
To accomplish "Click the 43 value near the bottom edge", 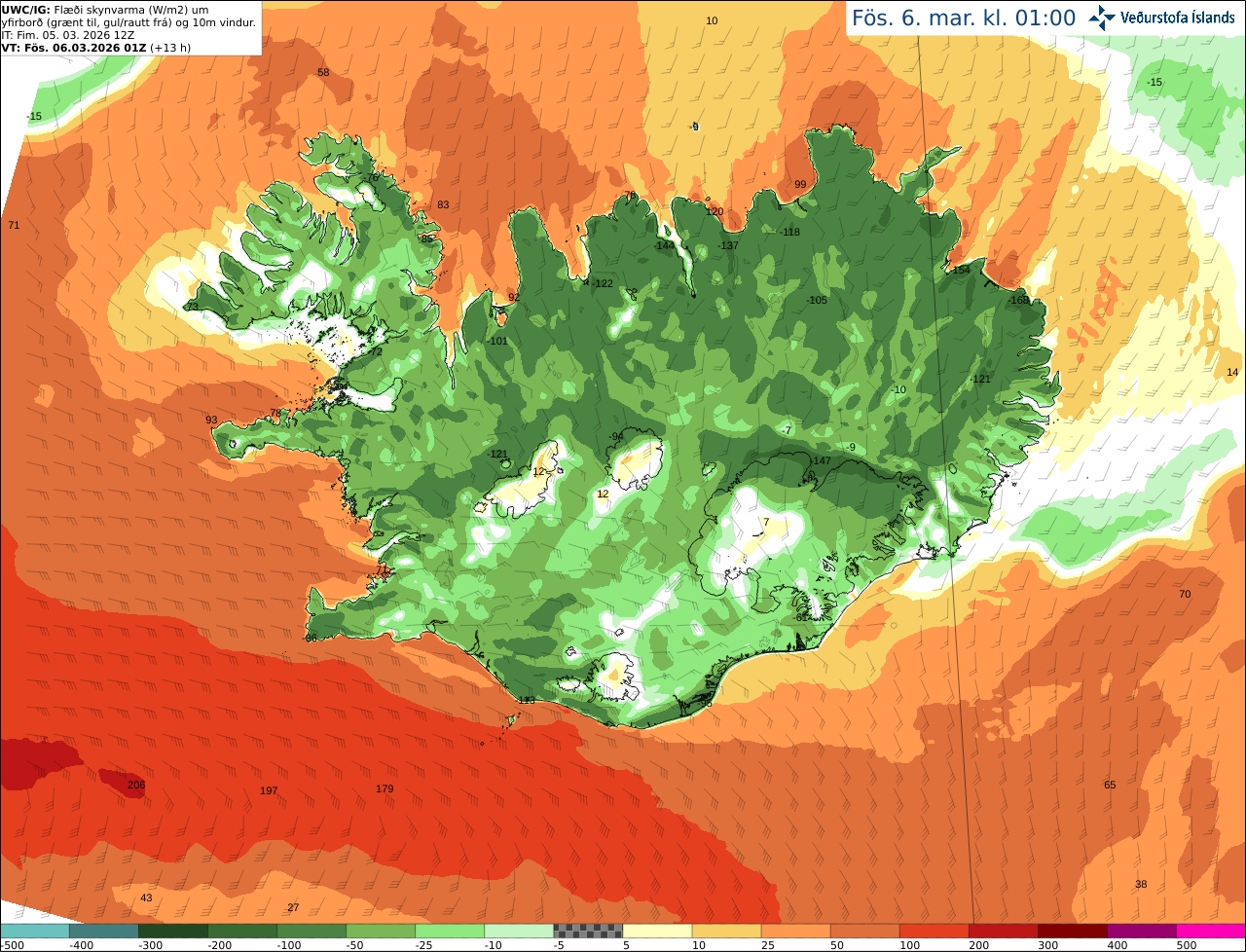I will click(146, 897).
